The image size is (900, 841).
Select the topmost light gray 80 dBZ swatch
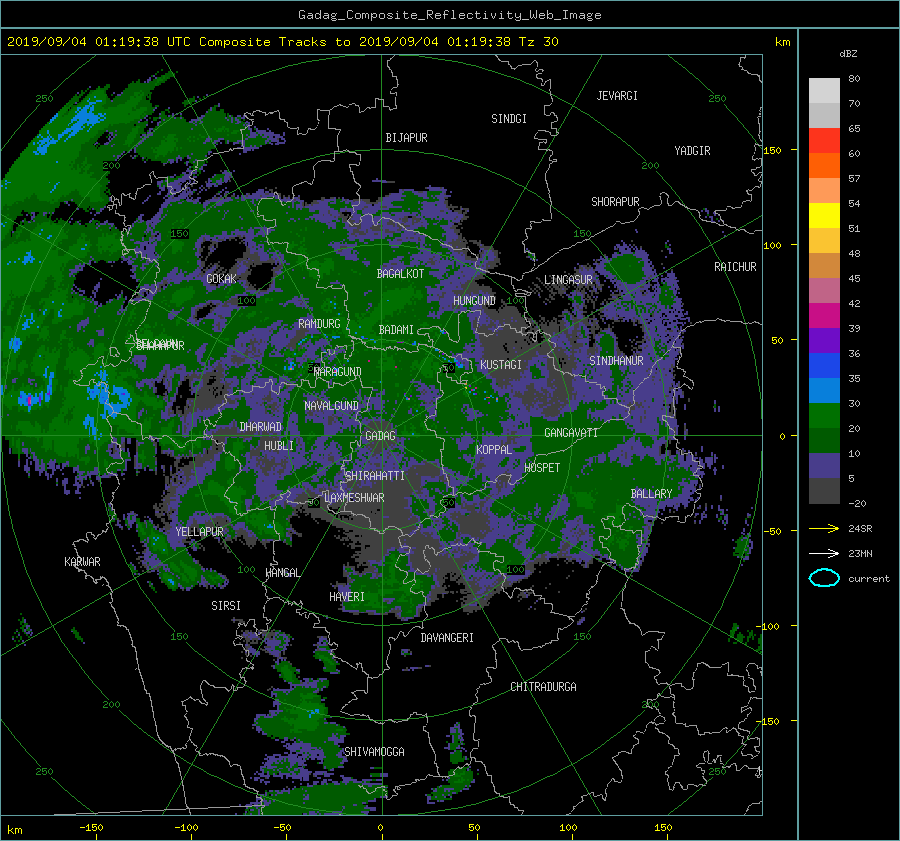click(824, 91)
